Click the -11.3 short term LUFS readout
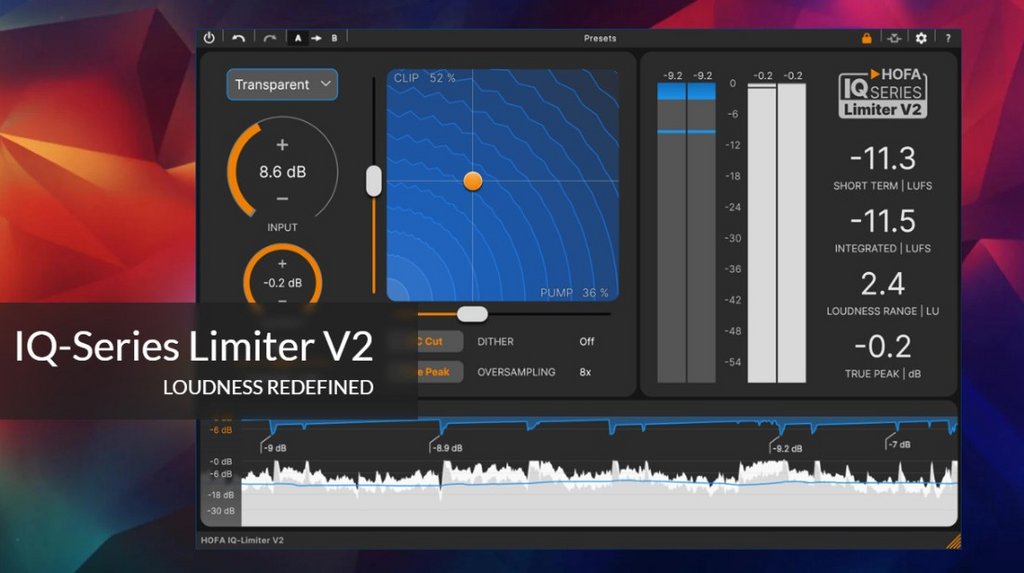This screenshot has width=1024, height=573. click(x=882, y=158)
